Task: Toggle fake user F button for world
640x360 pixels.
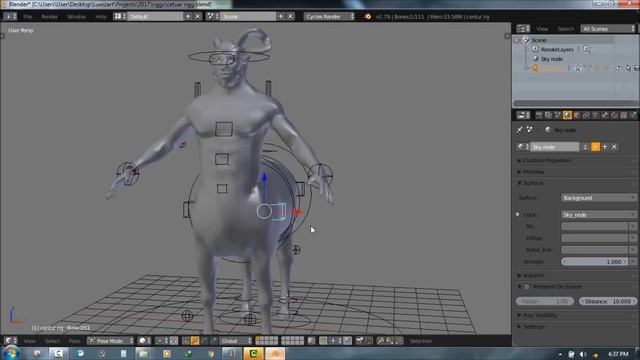Action: [596, 147]
